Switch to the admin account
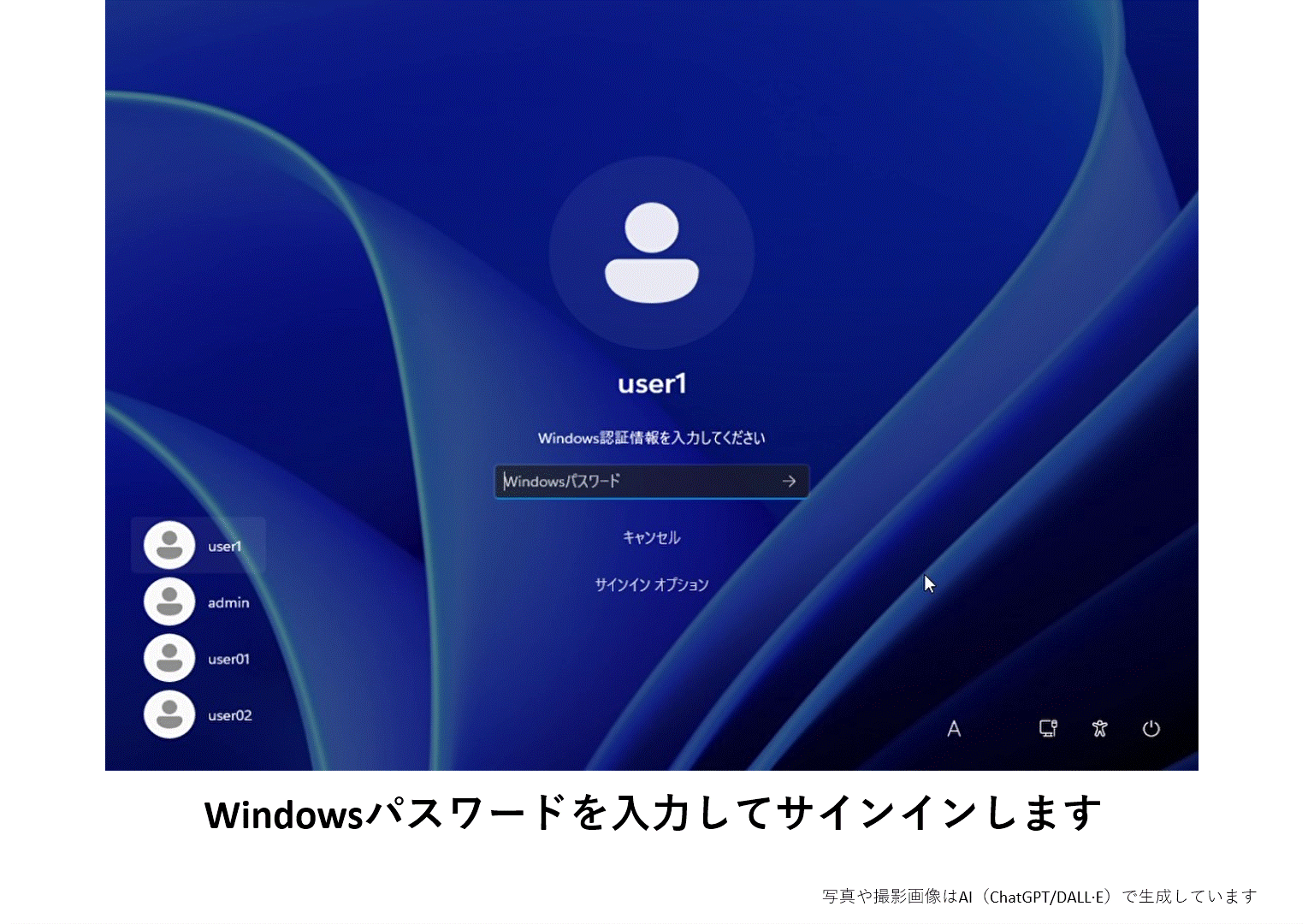Image resolution: width=1314 pixels, height=924 pixels. point(198,601)
